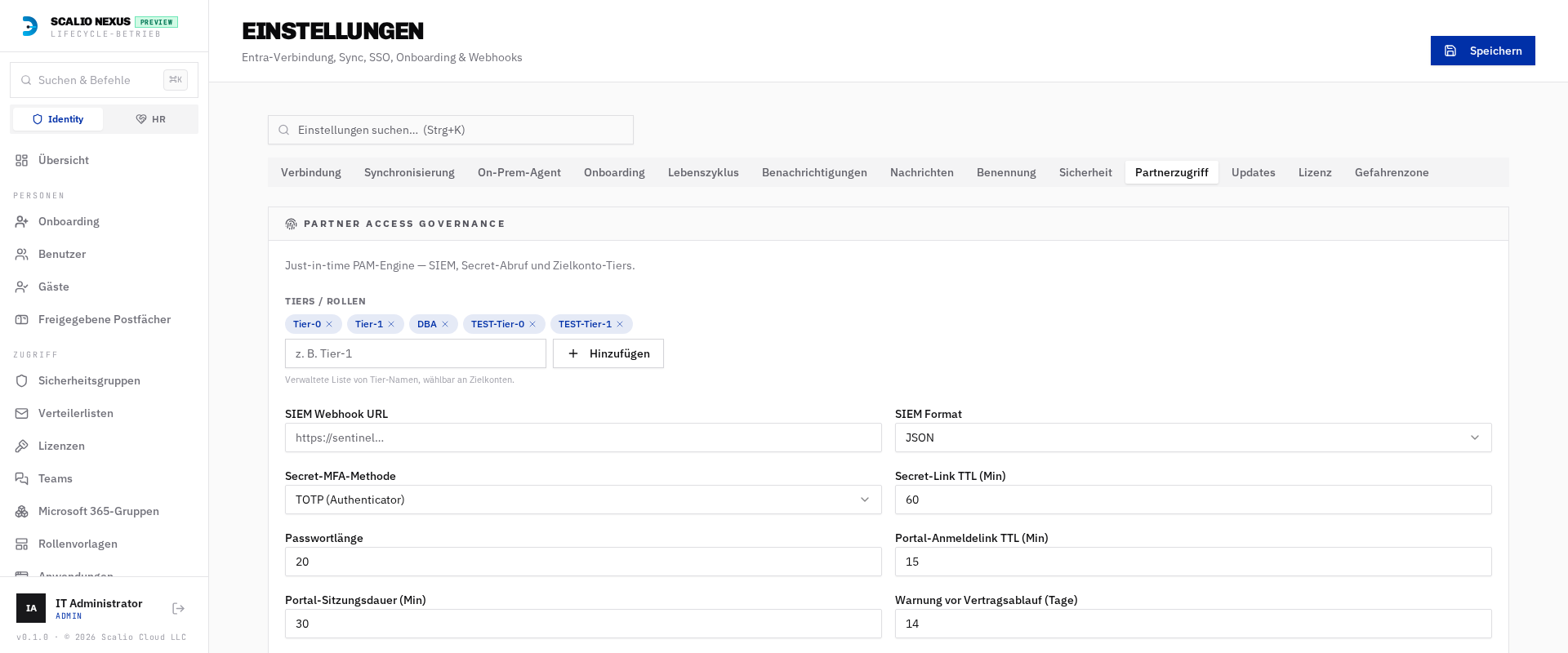Image resolution: width=1568 pixels, height=653 pixels.
Task: Click the search magnifier icon in the sidebar
Action: (26, 80)
